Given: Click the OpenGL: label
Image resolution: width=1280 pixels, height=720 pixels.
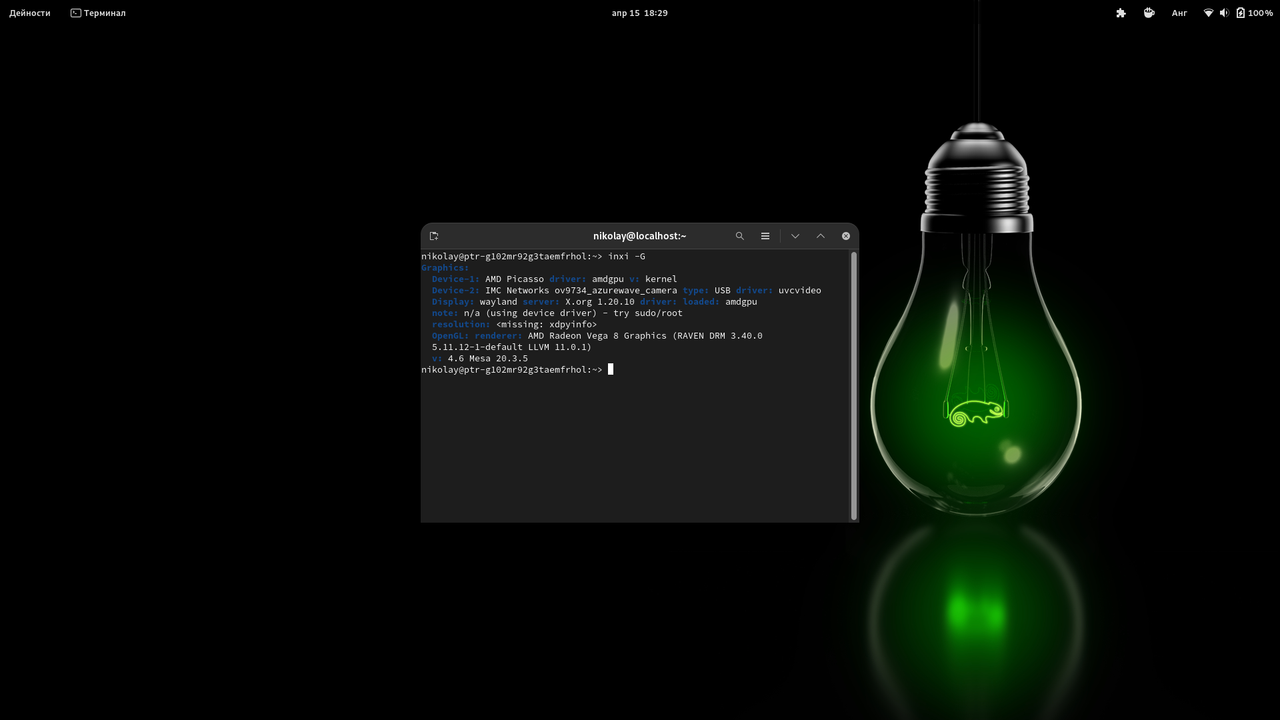Looking at the screenshot, I should pos(451,336).
